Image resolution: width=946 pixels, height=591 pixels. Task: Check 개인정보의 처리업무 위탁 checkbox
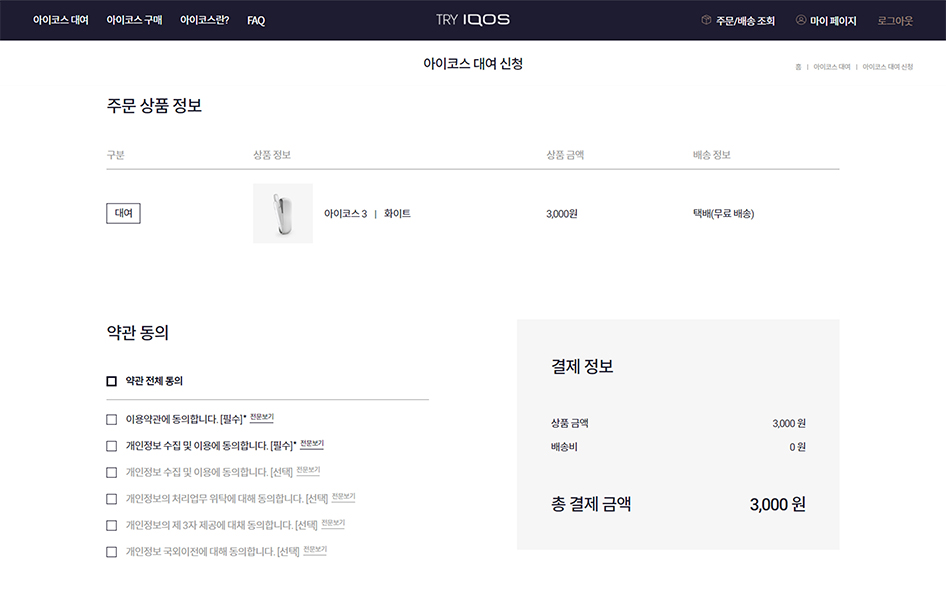coord(112,499)
